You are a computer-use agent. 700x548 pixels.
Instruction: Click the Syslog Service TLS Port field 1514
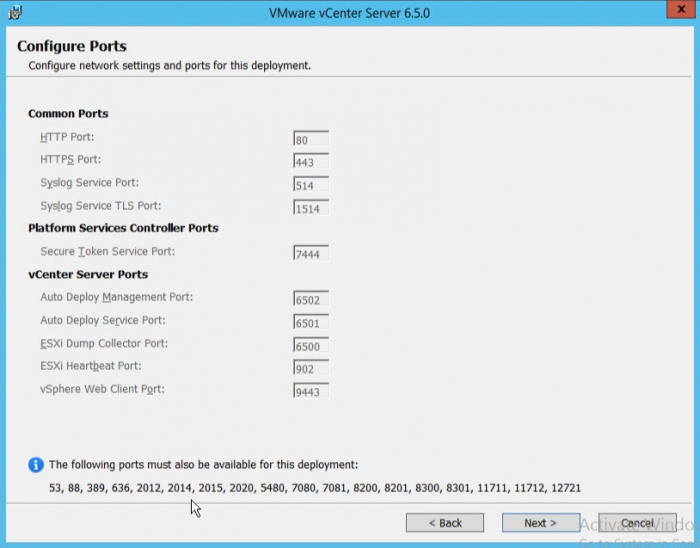tap(311, 208)
